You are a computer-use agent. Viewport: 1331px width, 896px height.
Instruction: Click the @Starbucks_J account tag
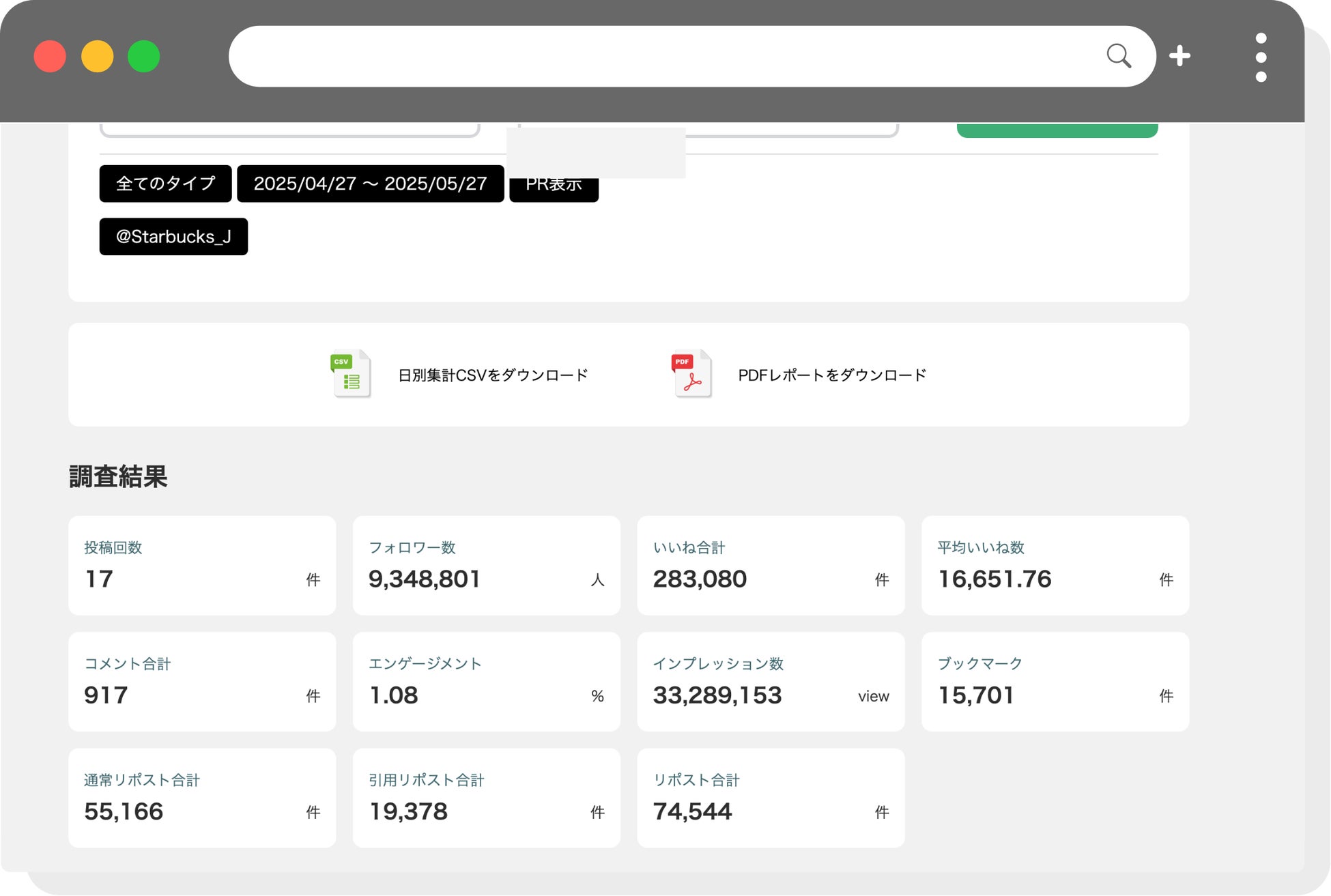[x=173, y=237]
